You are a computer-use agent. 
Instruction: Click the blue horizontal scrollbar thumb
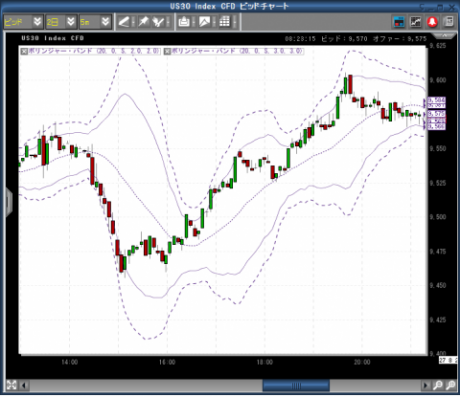click(296, 386)
